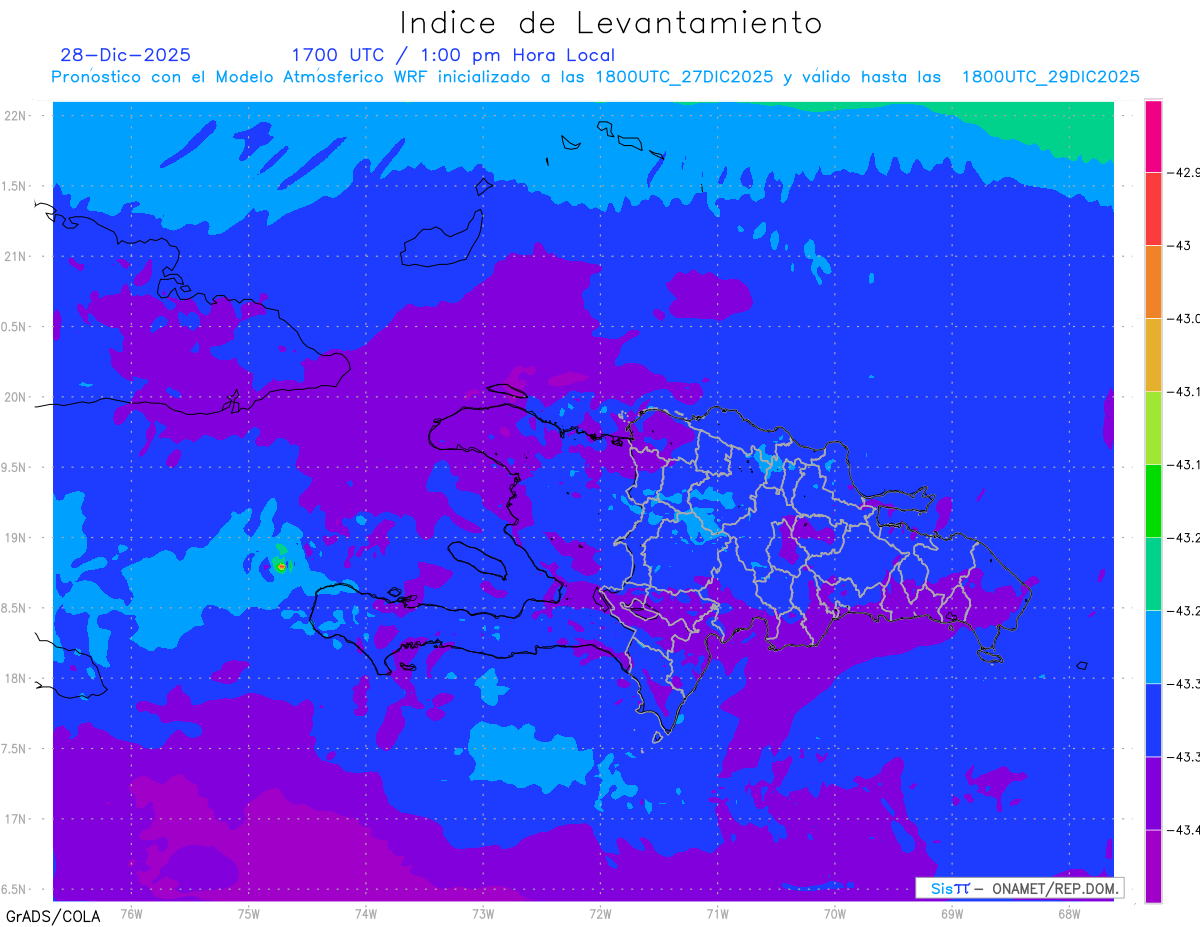This screenshot has height=927, width=1200.
Task: Click the forecast line beginning "Pronostico con el Modelo"
Action: (595, 77)
